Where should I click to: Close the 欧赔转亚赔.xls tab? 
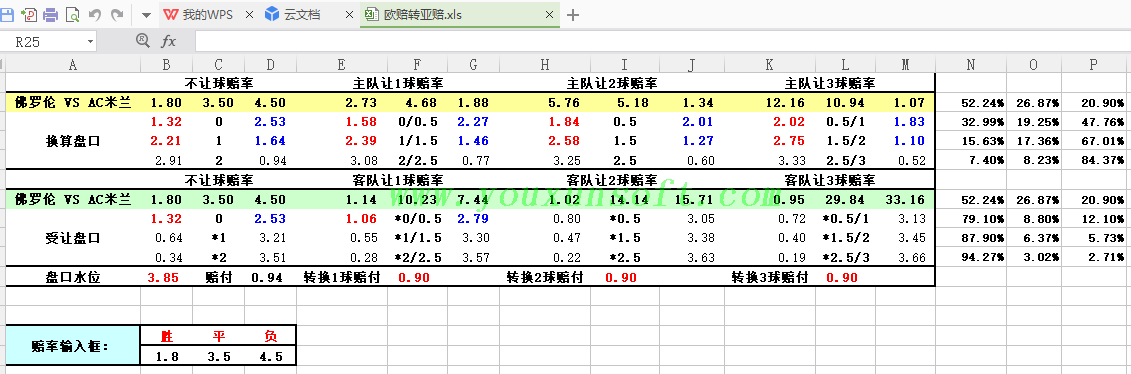550,14
